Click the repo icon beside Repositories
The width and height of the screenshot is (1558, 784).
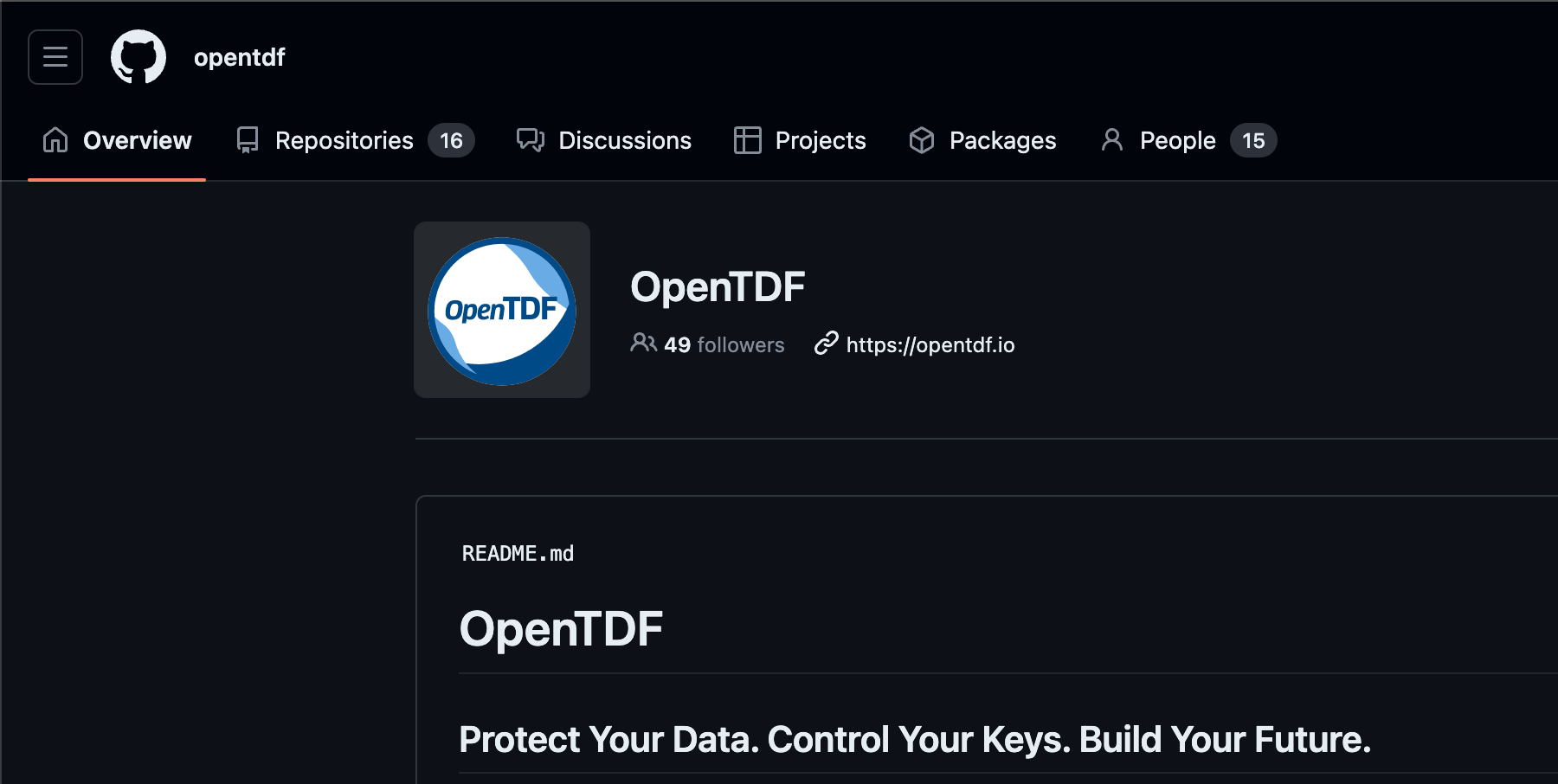[248, 140]
